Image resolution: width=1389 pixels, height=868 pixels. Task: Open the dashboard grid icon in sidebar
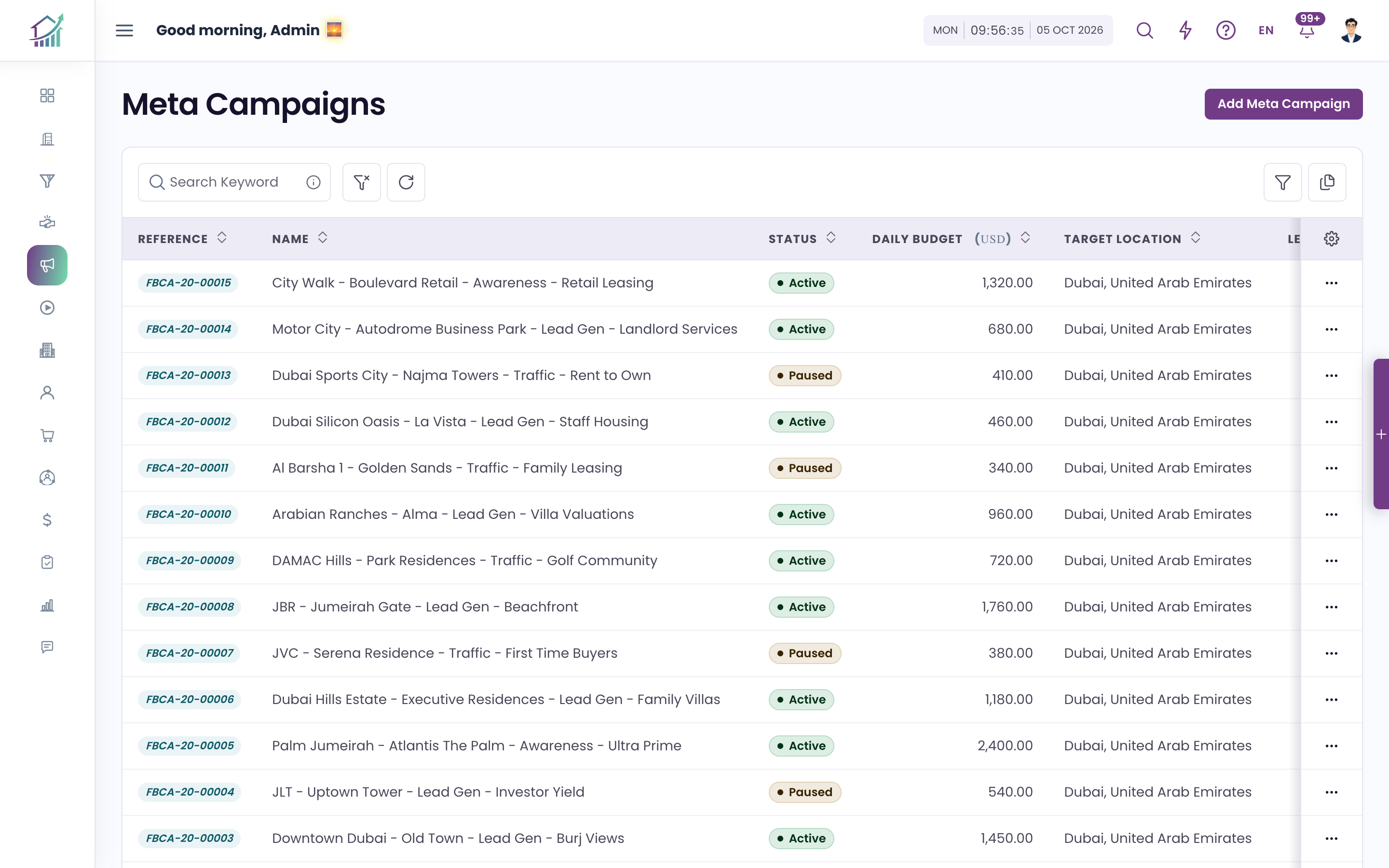pos(47,95)
